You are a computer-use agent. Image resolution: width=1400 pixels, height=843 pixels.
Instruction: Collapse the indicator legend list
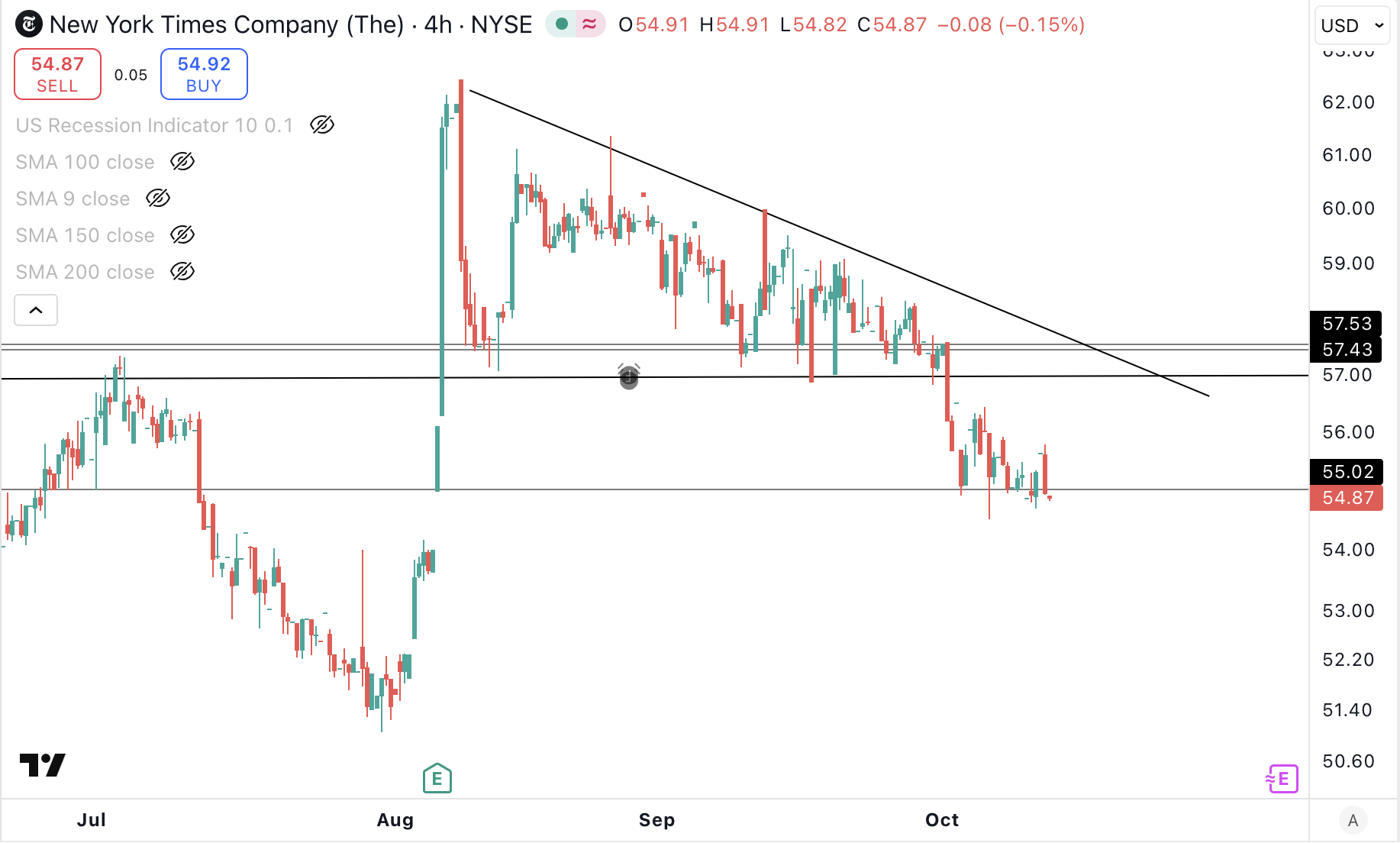pyautogui.click(x=36, y=310)
